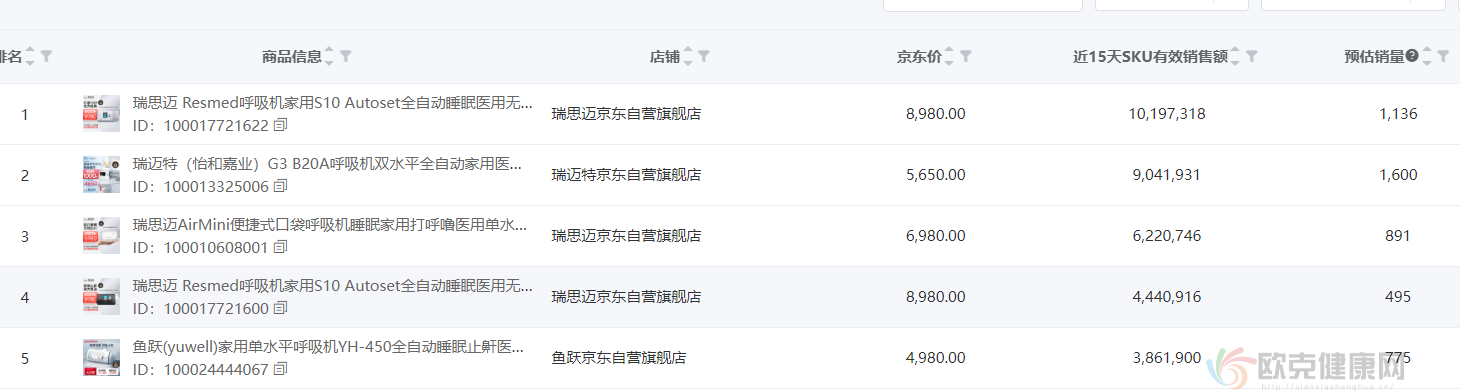Click thumbnail of 鱼跃 YH-450 product
This screenshot has height=391, width=1460.
click(101, 358)
